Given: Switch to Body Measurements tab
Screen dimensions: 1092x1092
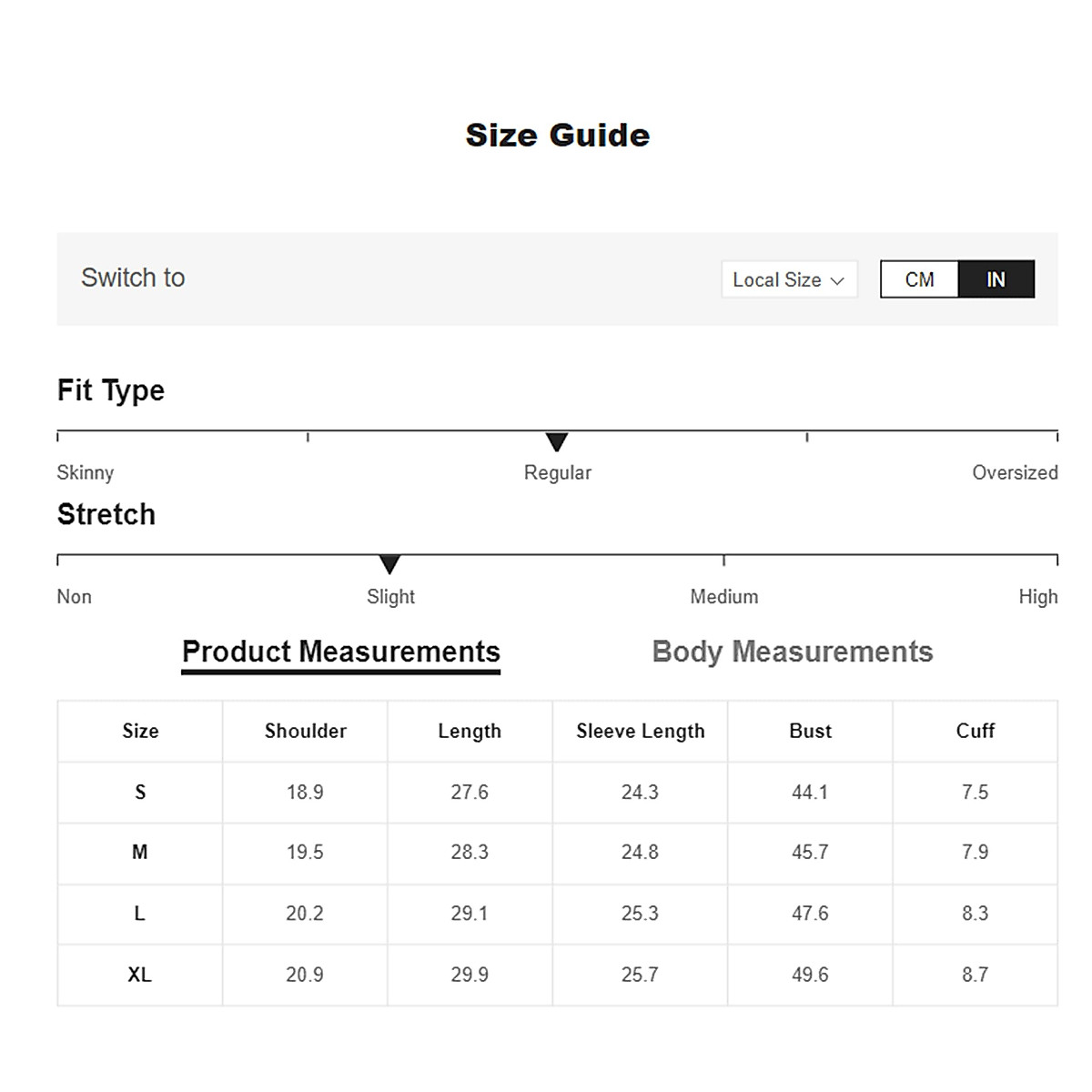Looking at the screenshot, I should (793, 652).
